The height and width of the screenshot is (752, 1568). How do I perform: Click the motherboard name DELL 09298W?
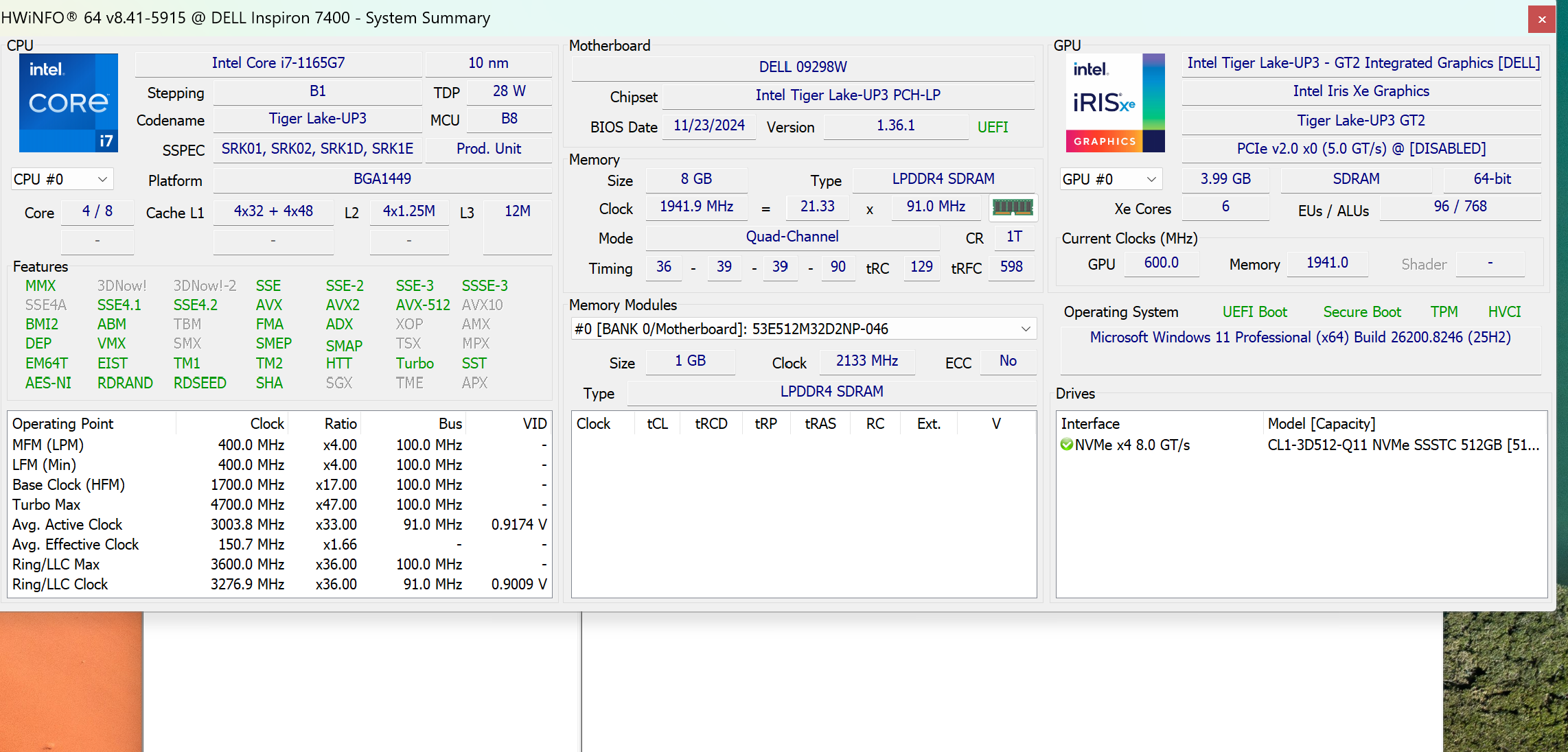(803, 67)
